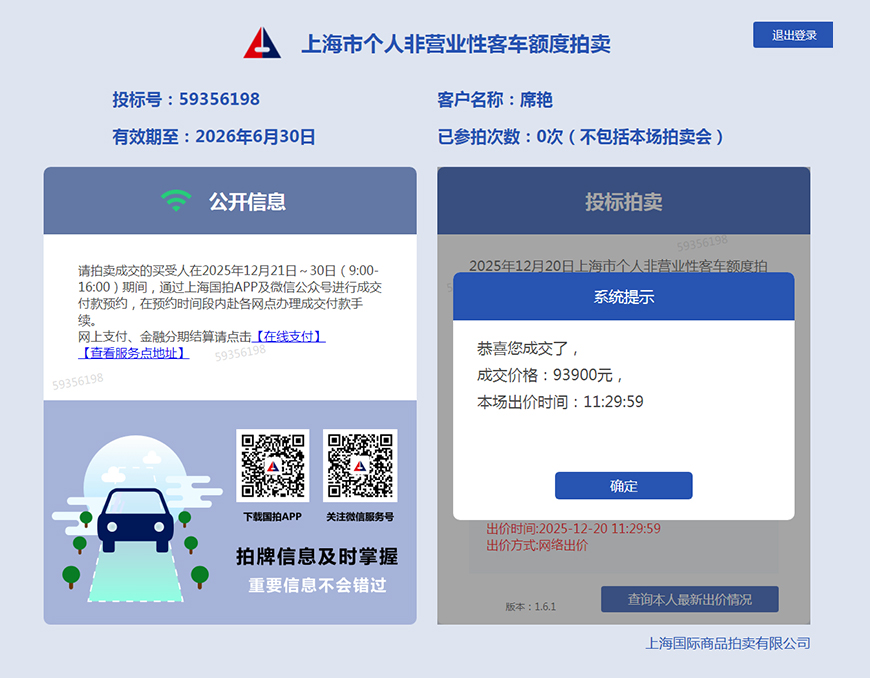Viewport: 870px width, 678px height.
Task: Click the 拍牌信息及时掌握 banner slogan
Action: tap(316, 557)
